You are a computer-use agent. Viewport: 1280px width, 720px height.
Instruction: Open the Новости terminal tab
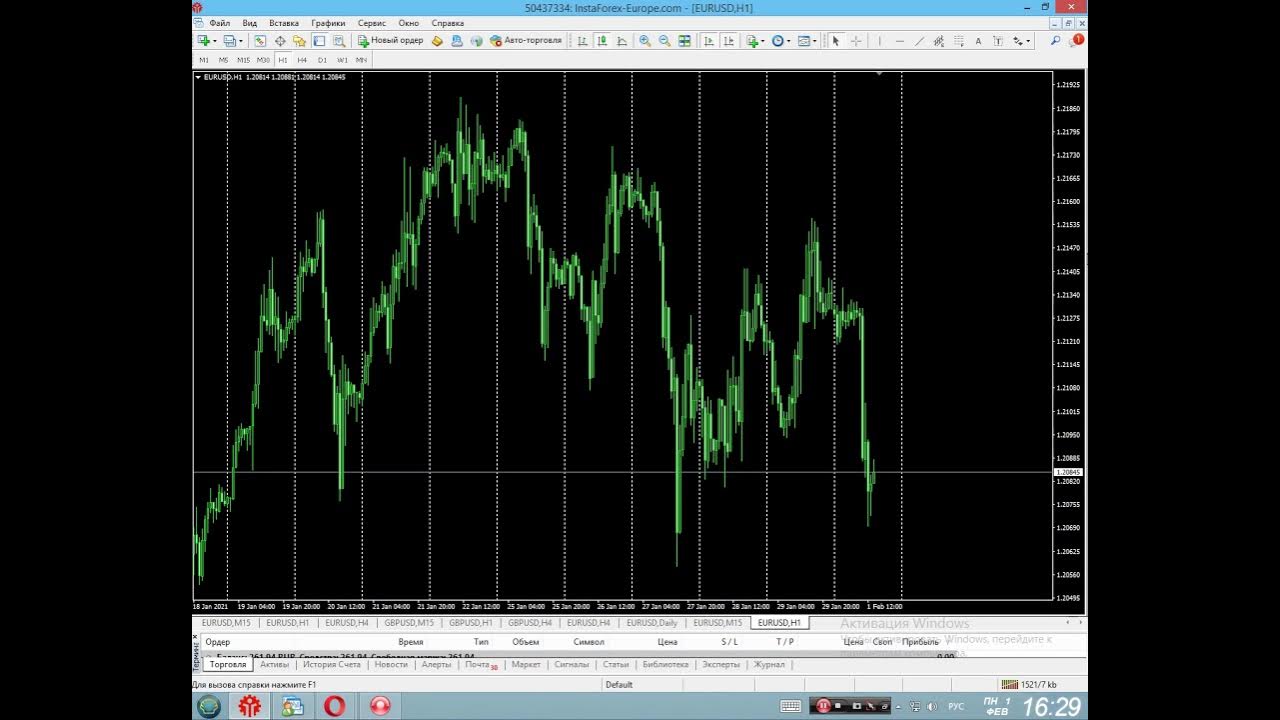click(391, 665)
